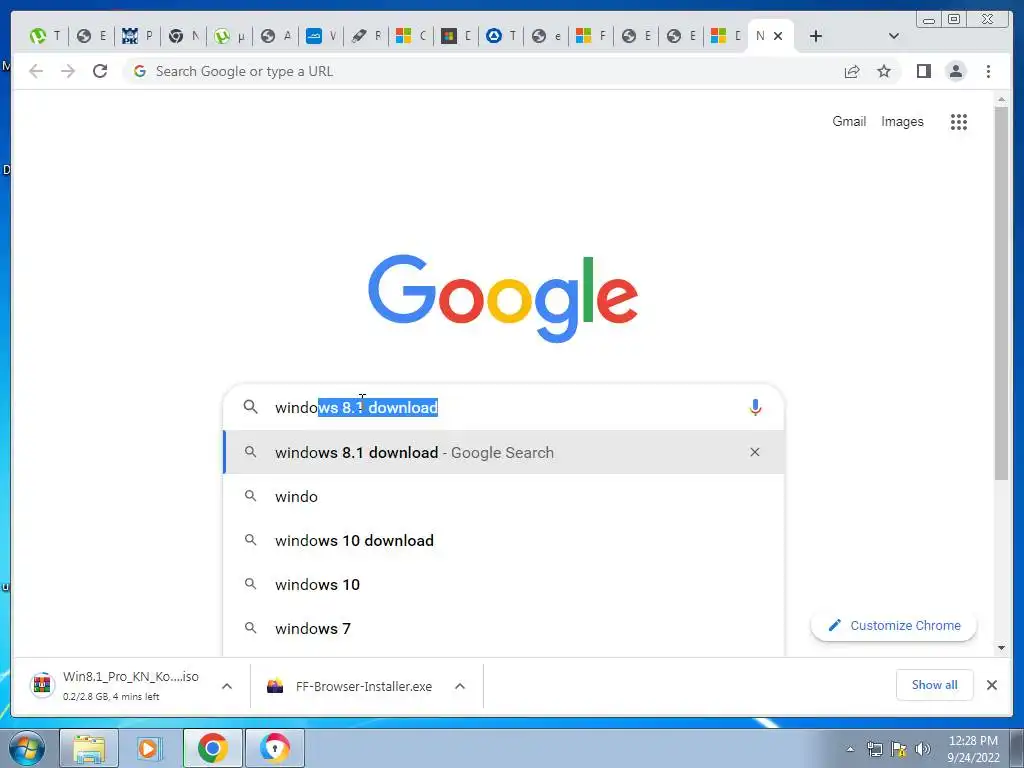Go forward using the browser forward arrow
This screenshot has height=768, width=1024.
point(68,71)
